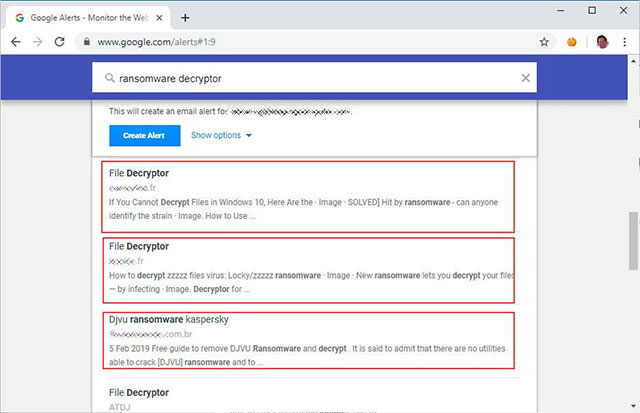The width and height of the screenshot is (640, 413).
Task: Click the address bar URL
Action: click(156, 42)
